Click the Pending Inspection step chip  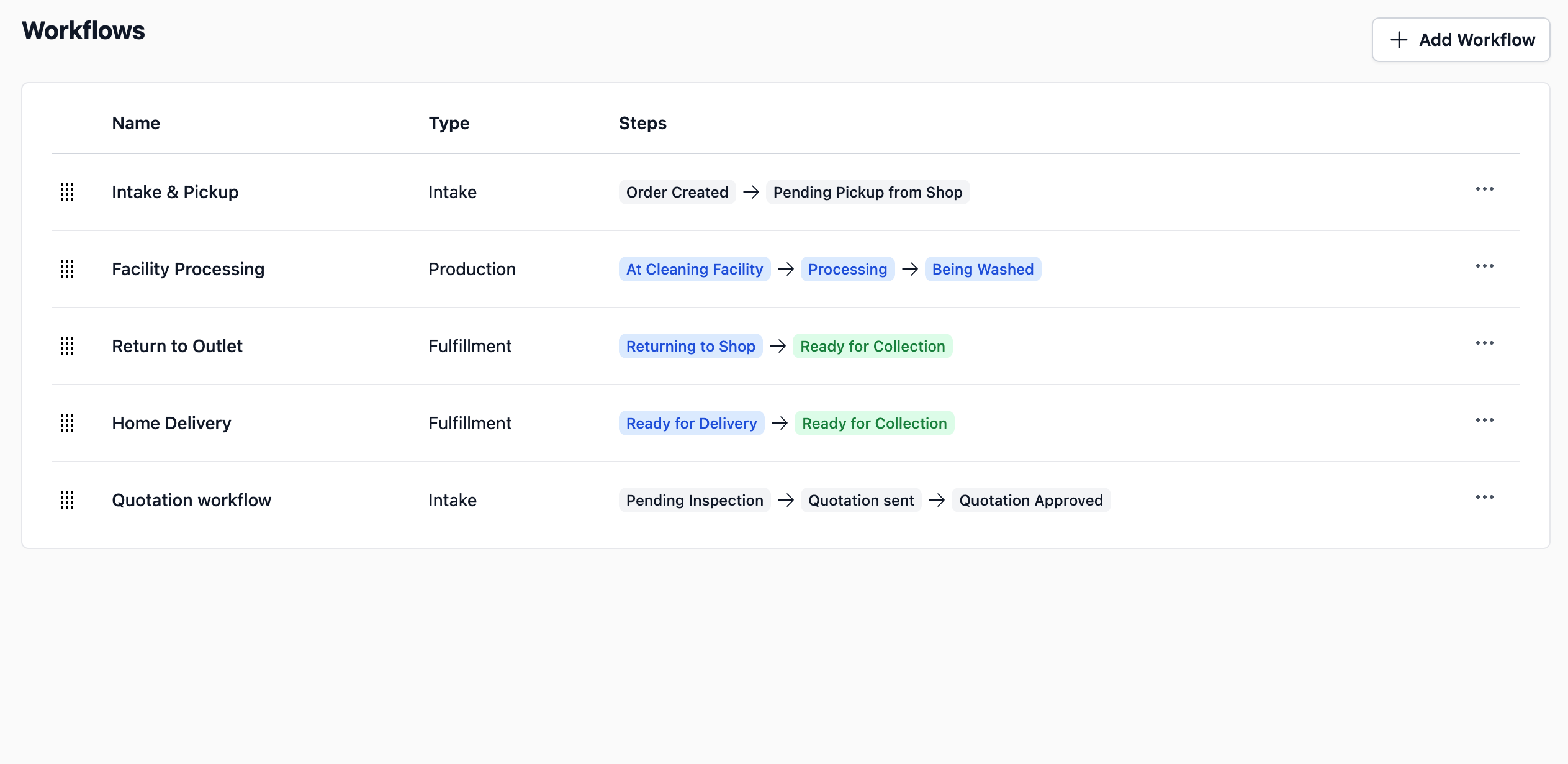click(694, 500)
